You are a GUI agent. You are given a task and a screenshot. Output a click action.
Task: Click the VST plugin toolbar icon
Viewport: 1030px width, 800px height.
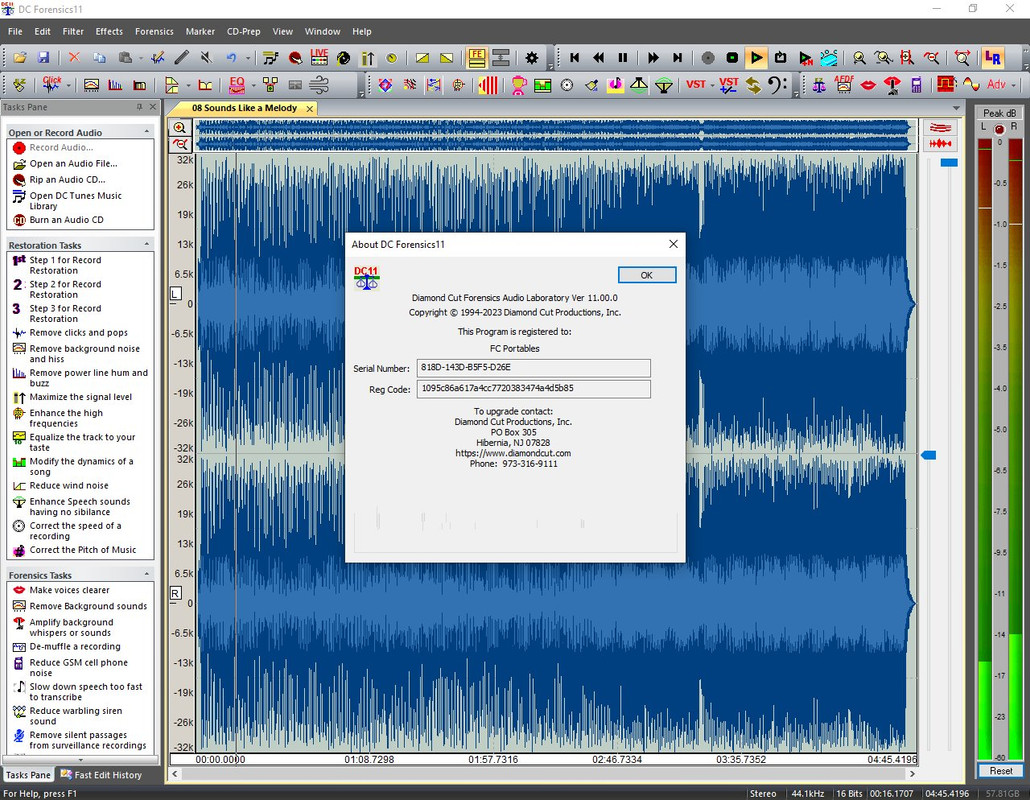[696, 84]
